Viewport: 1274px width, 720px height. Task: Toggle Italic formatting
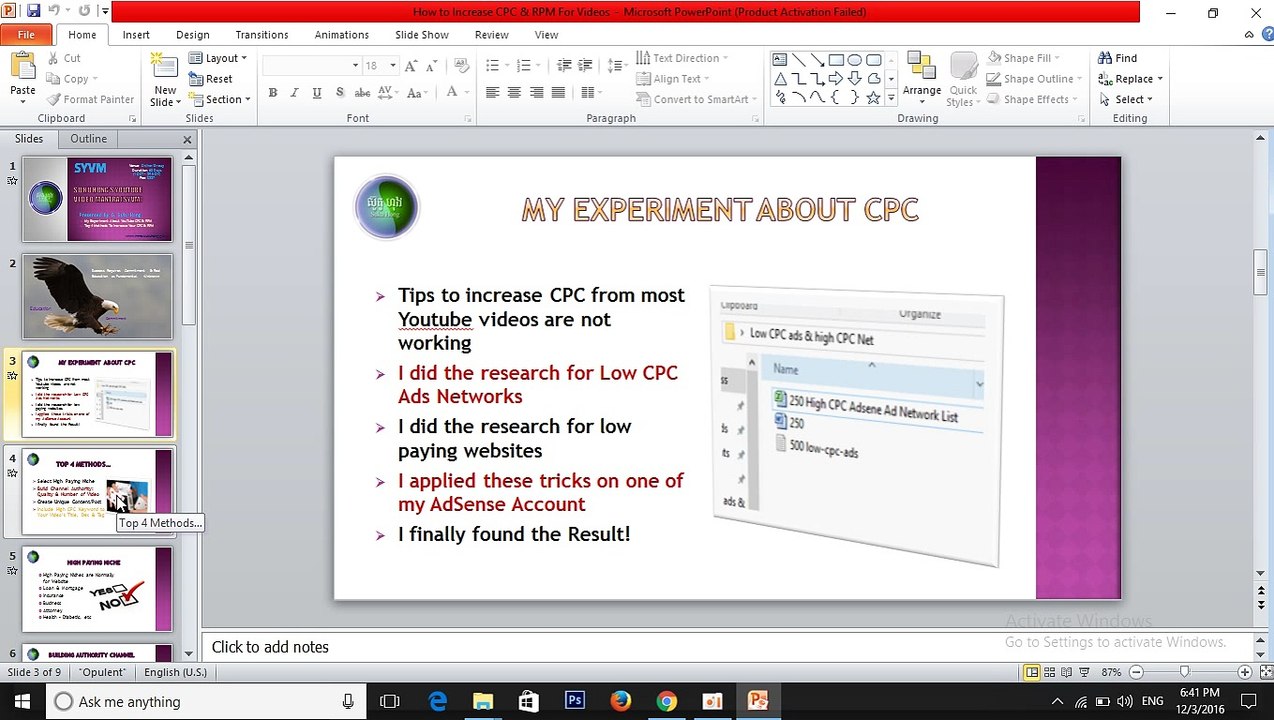(x=294, y=93)
